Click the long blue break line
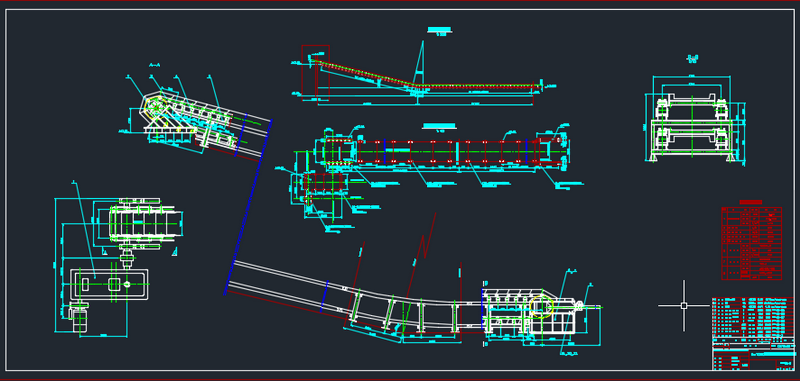Image resolution: width=800 pixels, height=381 pixels. [248, 207]
